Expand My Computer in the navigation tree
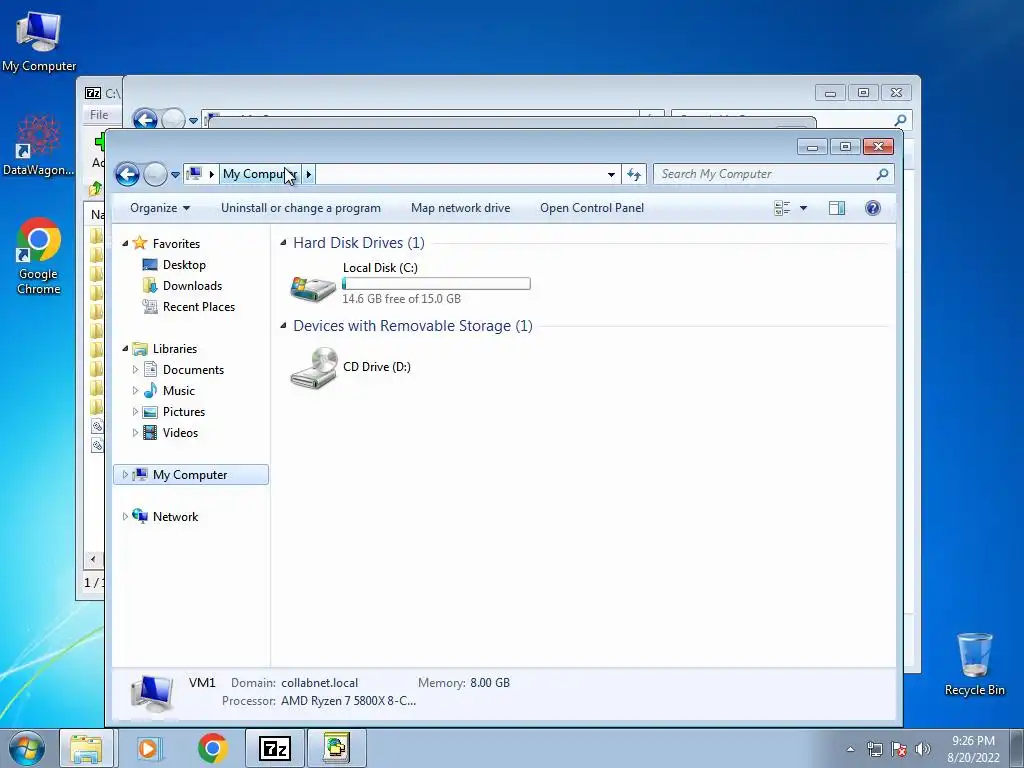This screenshot has height=768, width=1024. (125, 475)
